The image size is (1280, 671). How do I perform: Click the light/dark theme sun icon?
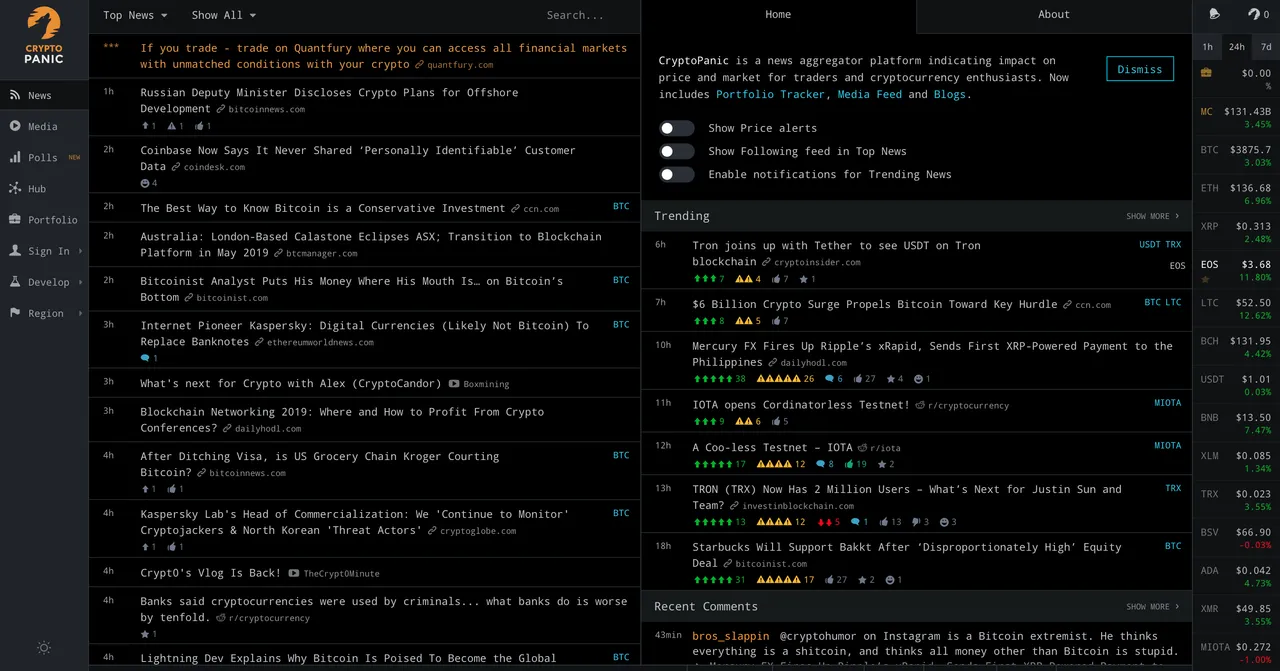click(44, 648)
